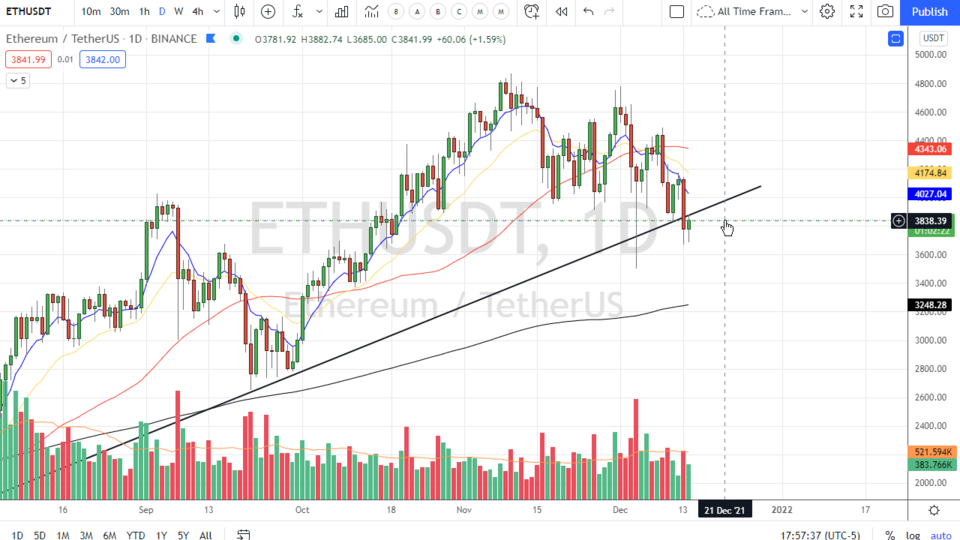The height and width of the screenshot is (540, 960).
Task: Click the compare or add symbol icon
Action: tap(268, 12)
